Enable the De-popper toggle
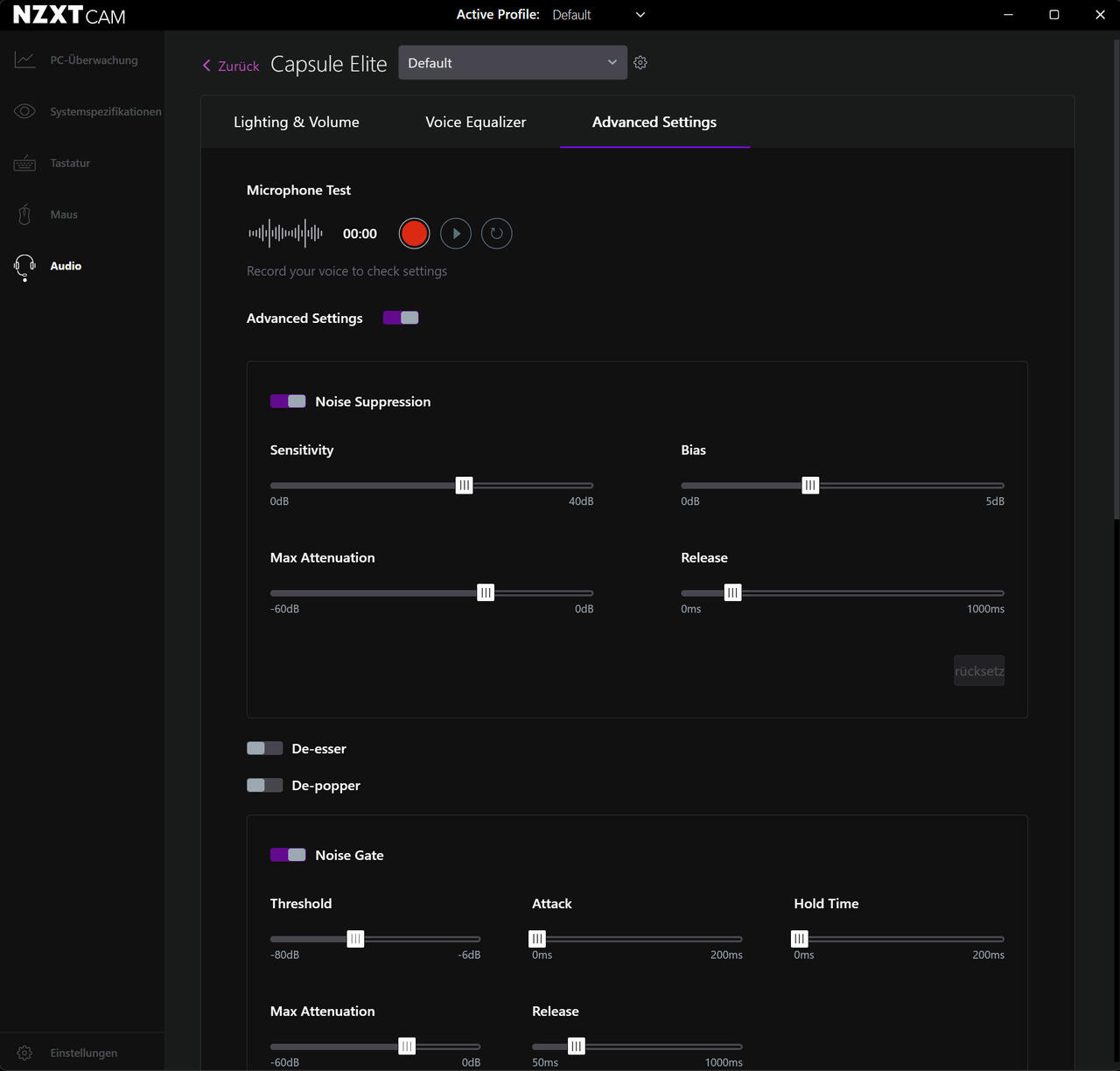The width and height of the screenshot is (1120, 1071). [264, 785]
